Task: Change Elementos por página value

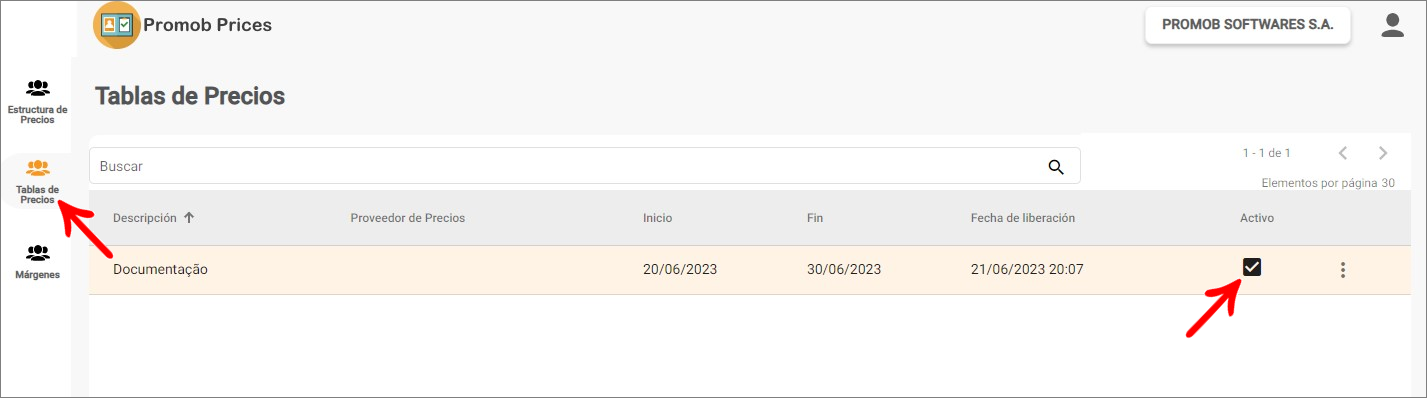Action: pos(1388,184)
